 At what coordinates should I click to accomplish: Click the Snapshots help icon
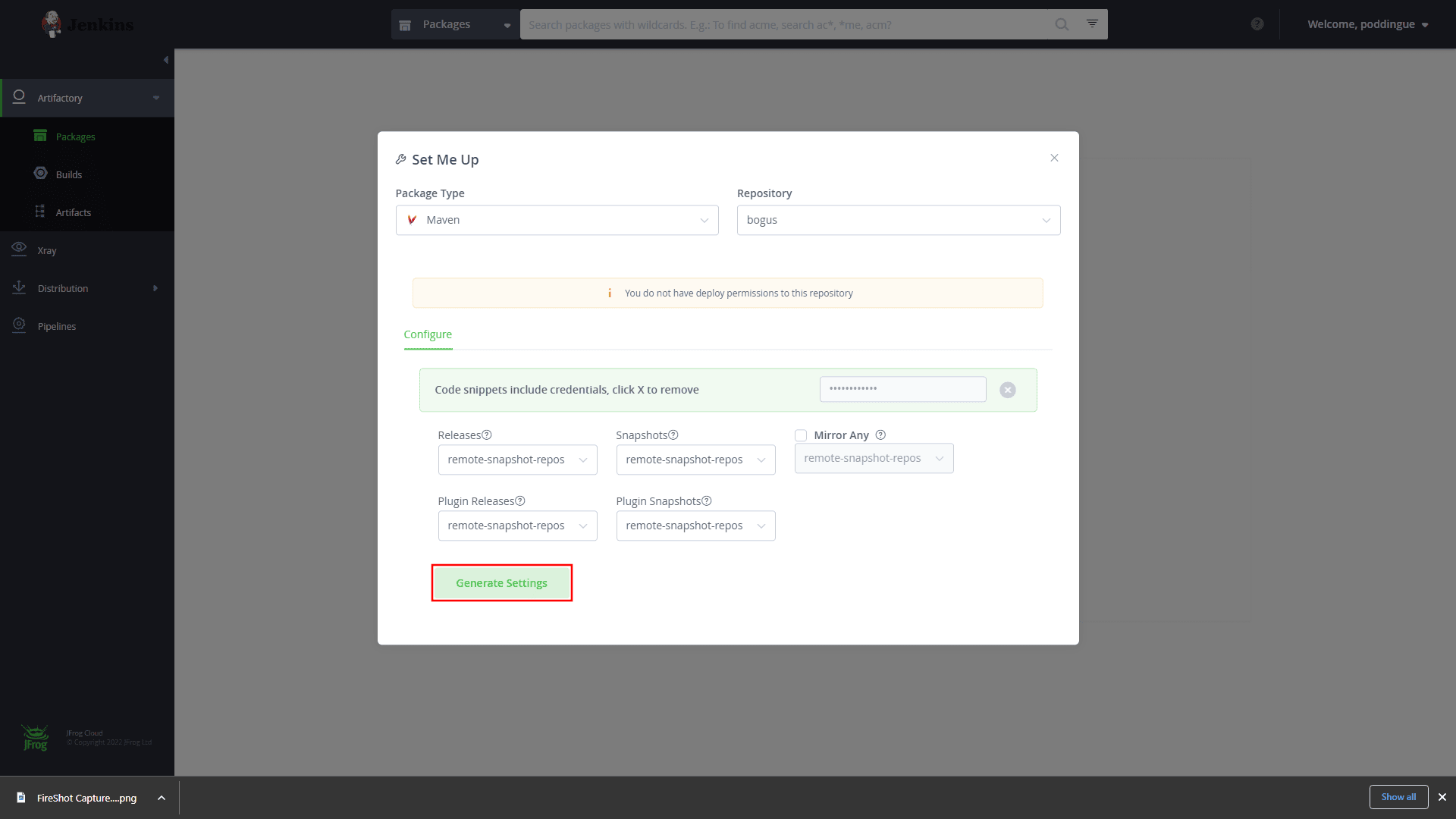673,435
